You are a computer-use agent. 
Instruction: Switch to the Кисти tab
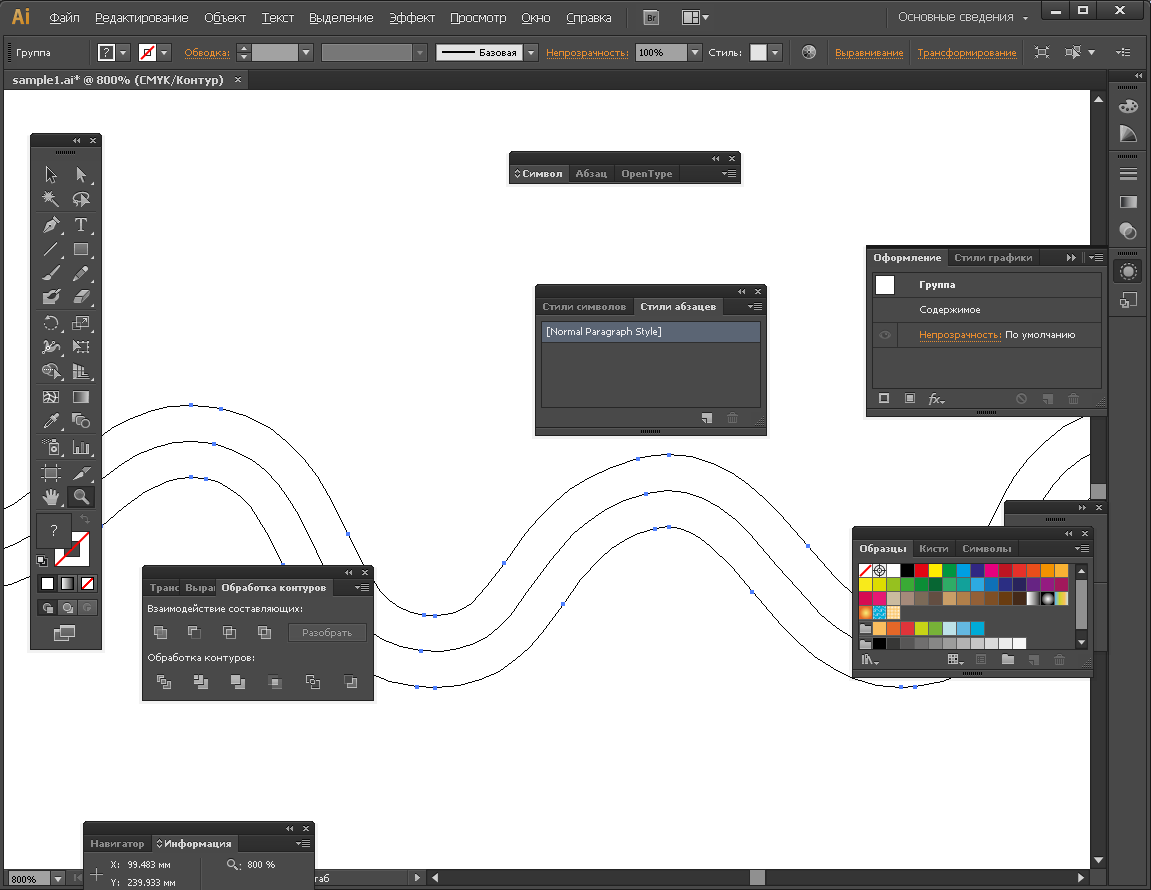point(934,549)
